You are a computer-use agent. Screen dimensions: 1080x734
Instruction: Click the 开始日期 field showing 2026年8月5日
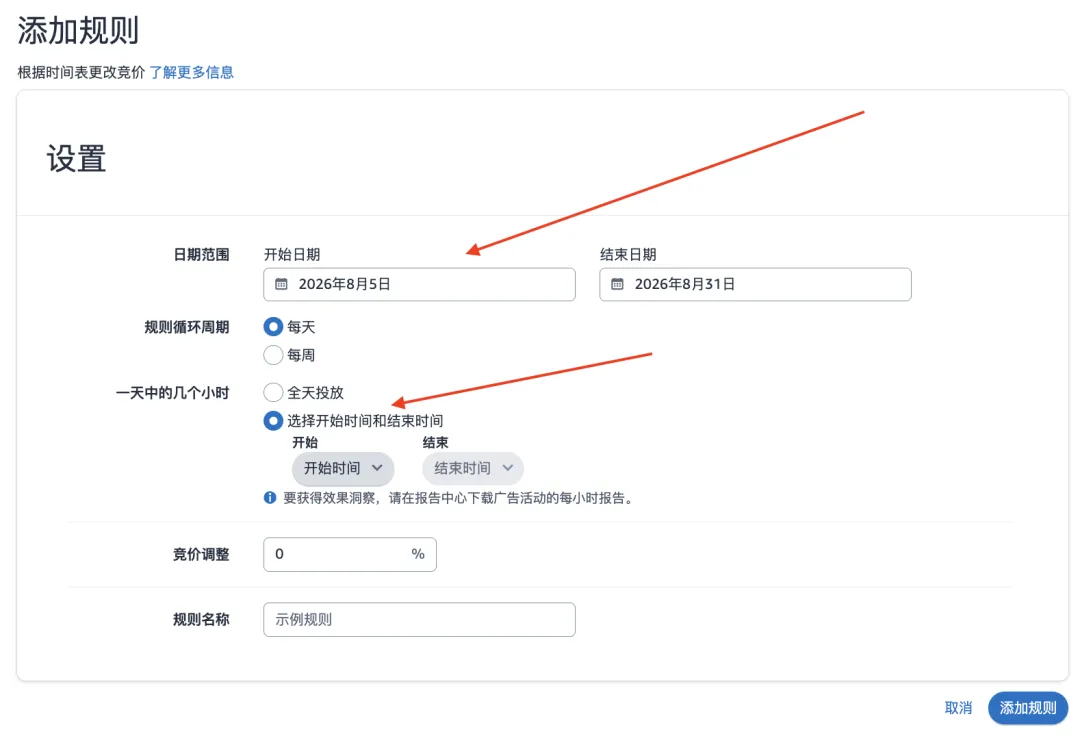419,284
